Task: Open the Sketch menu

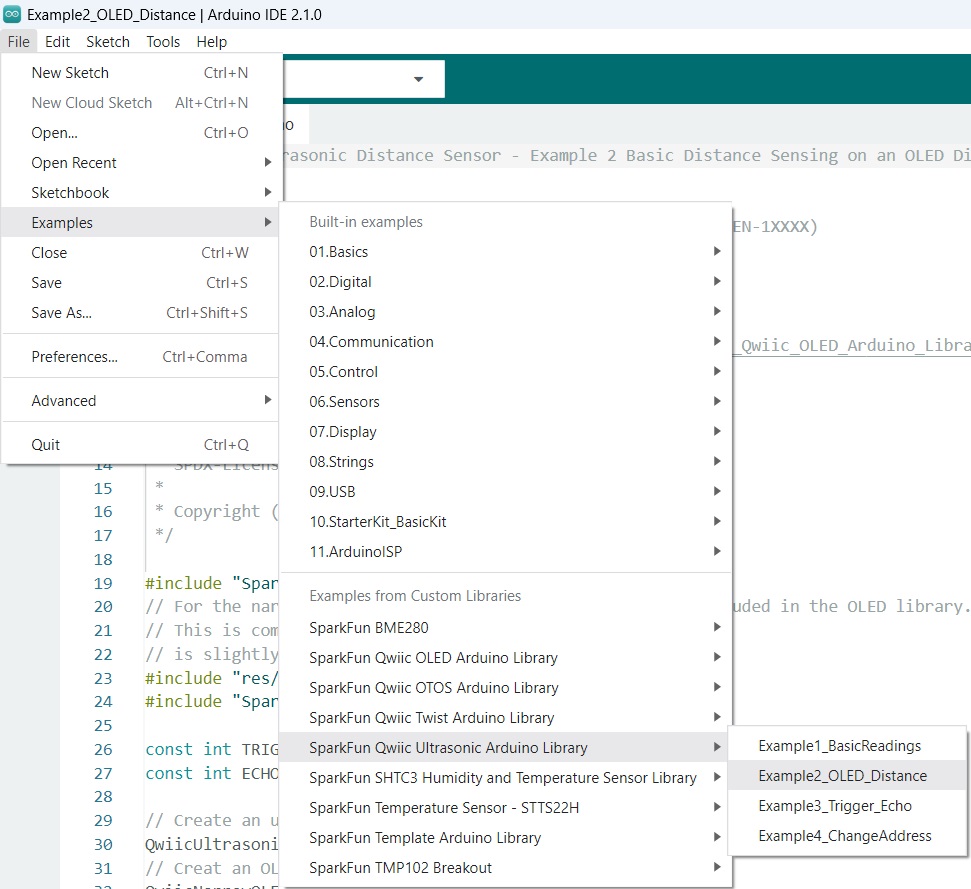Action: point(108,42)
